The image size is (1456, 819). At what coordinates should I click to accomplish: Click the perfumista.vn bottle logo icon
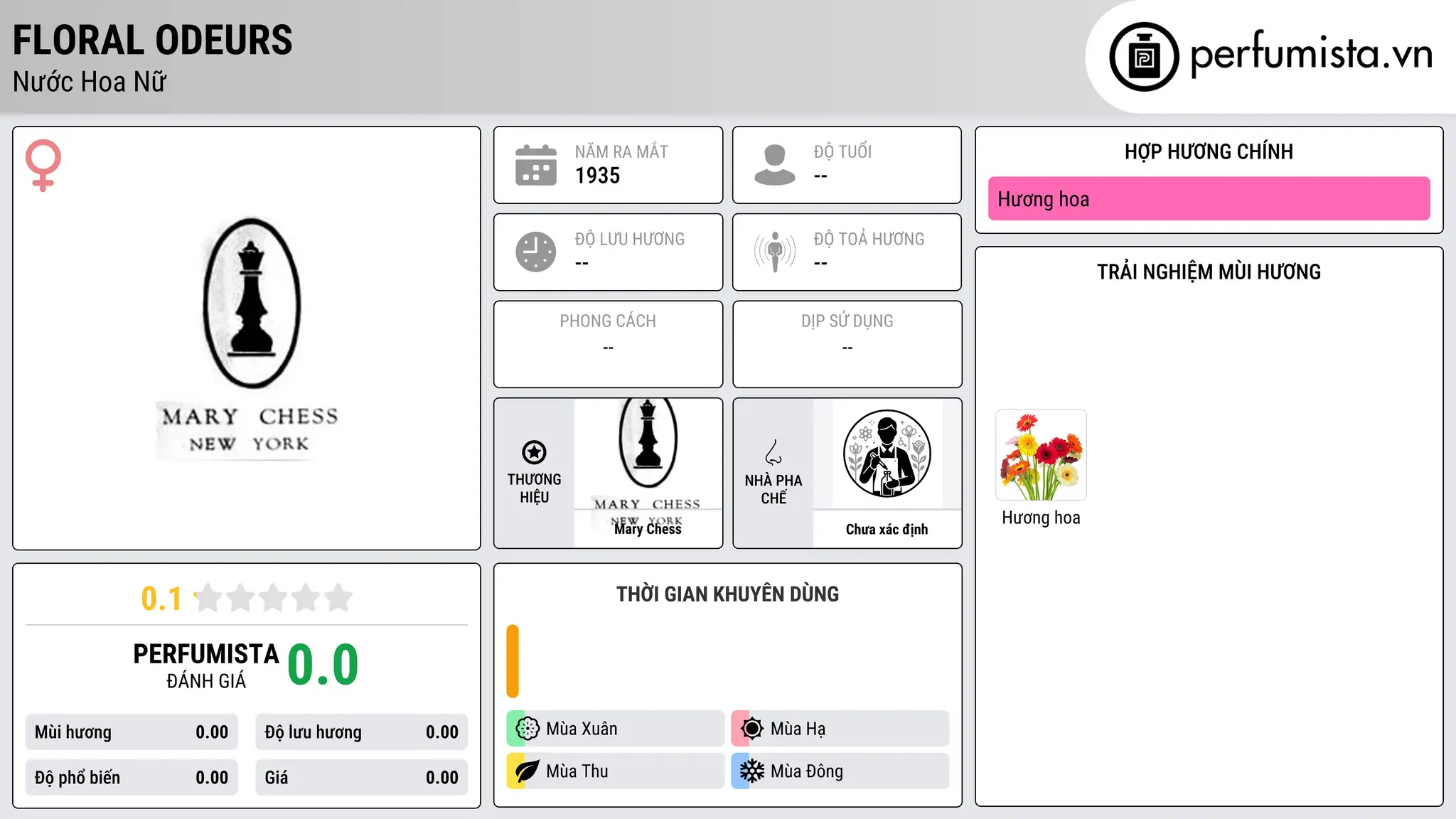[x=1144, y=57]
